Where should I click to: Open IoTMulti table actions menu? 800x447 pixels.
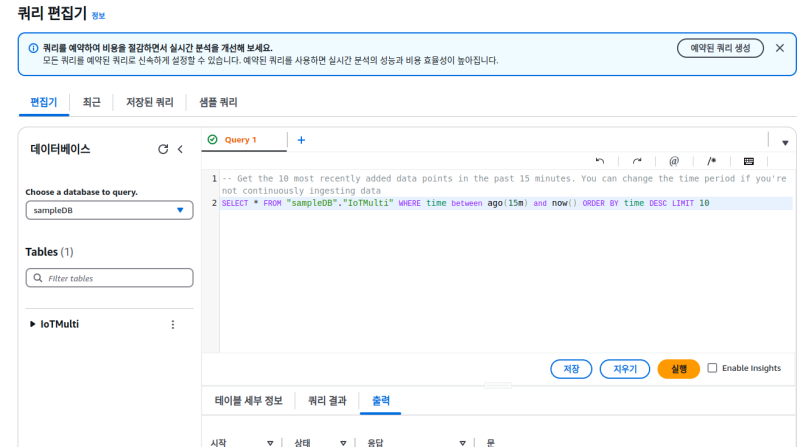pyautogui.click(x=173, y=325)
